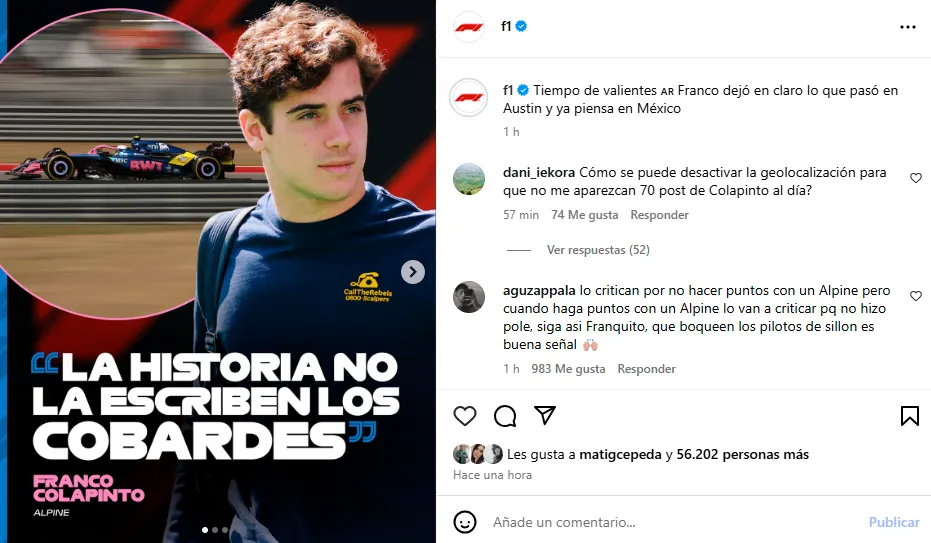Expand Ver respuestas (52) replies
Screen dimensions: 931x543
point(598,250)
